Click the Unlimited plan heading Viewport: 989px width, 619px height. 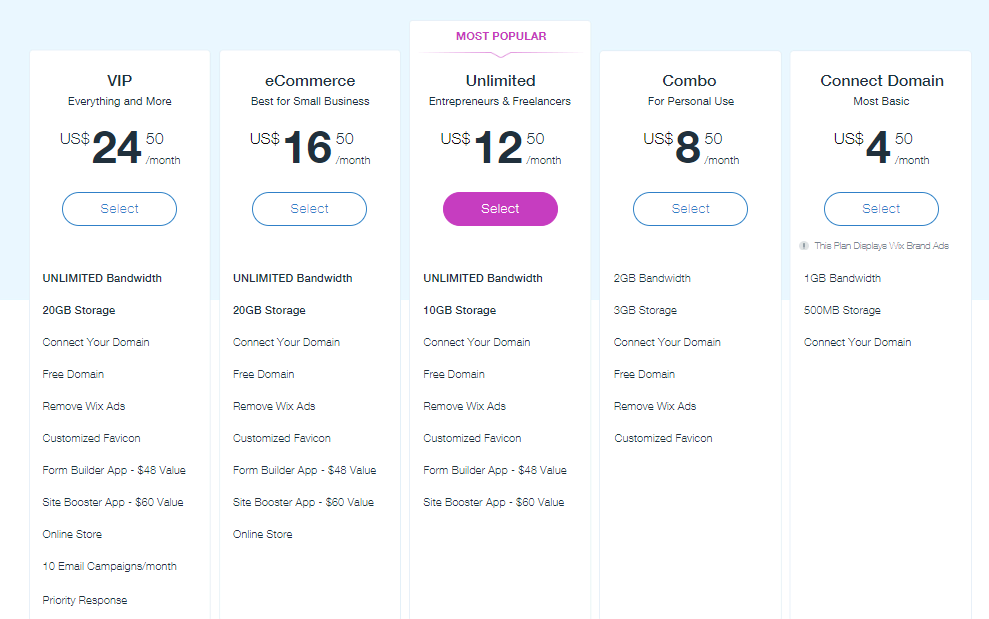(x=500, y=81)
